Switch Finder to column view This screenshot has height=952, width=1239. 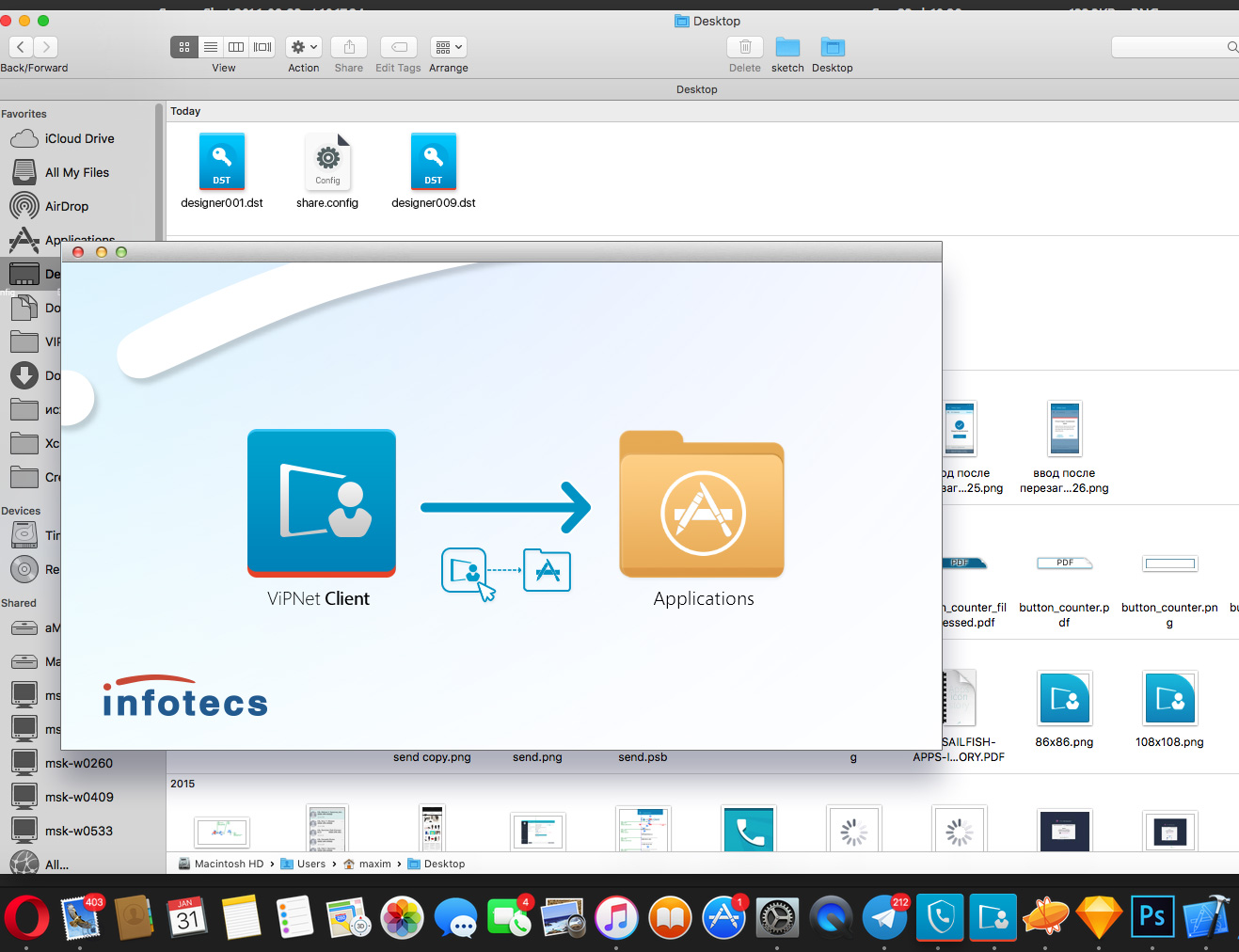click(x=236, y=46)
